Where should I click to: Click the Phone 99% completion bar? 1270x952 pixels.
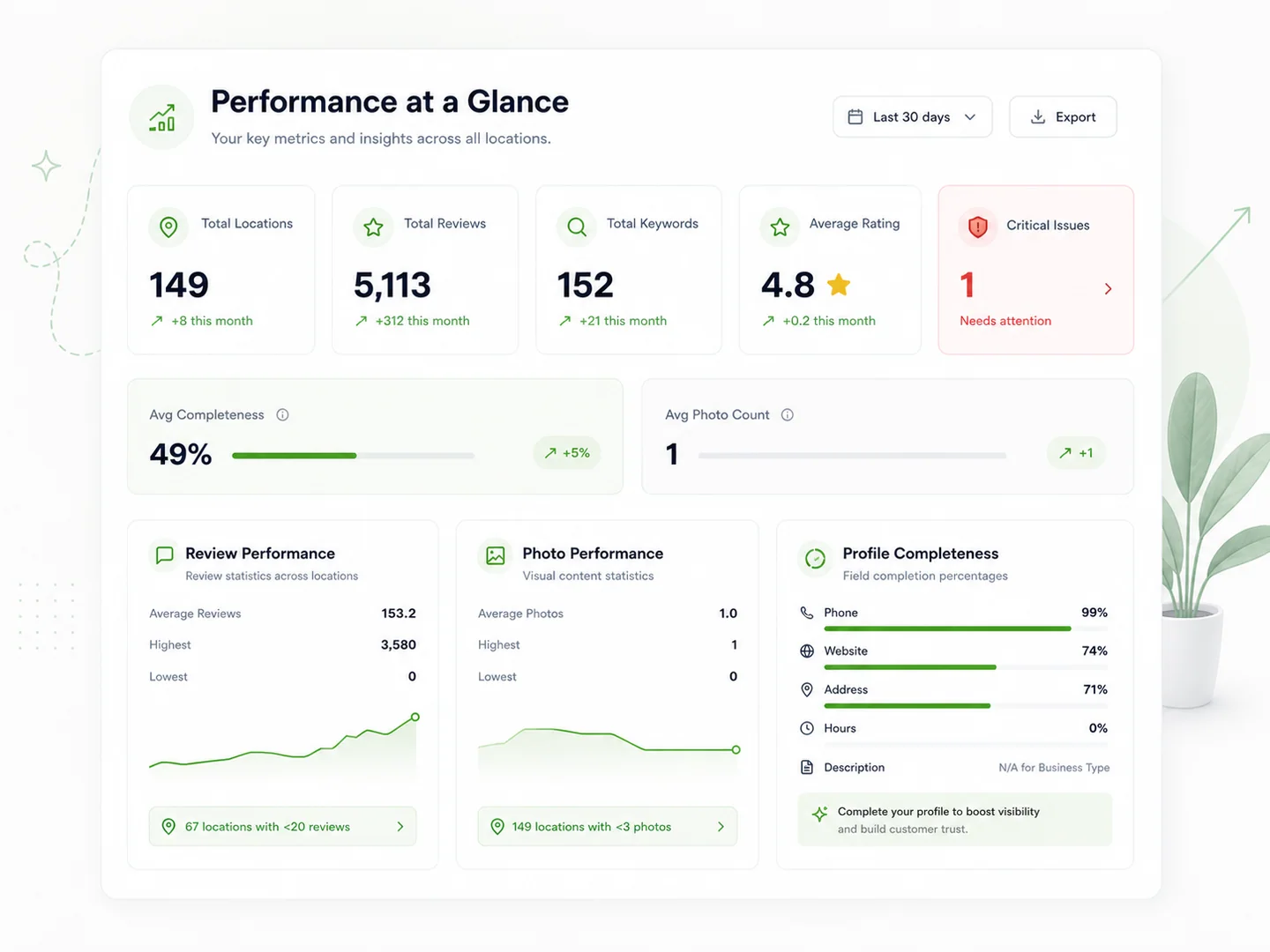tap(966, 628)
